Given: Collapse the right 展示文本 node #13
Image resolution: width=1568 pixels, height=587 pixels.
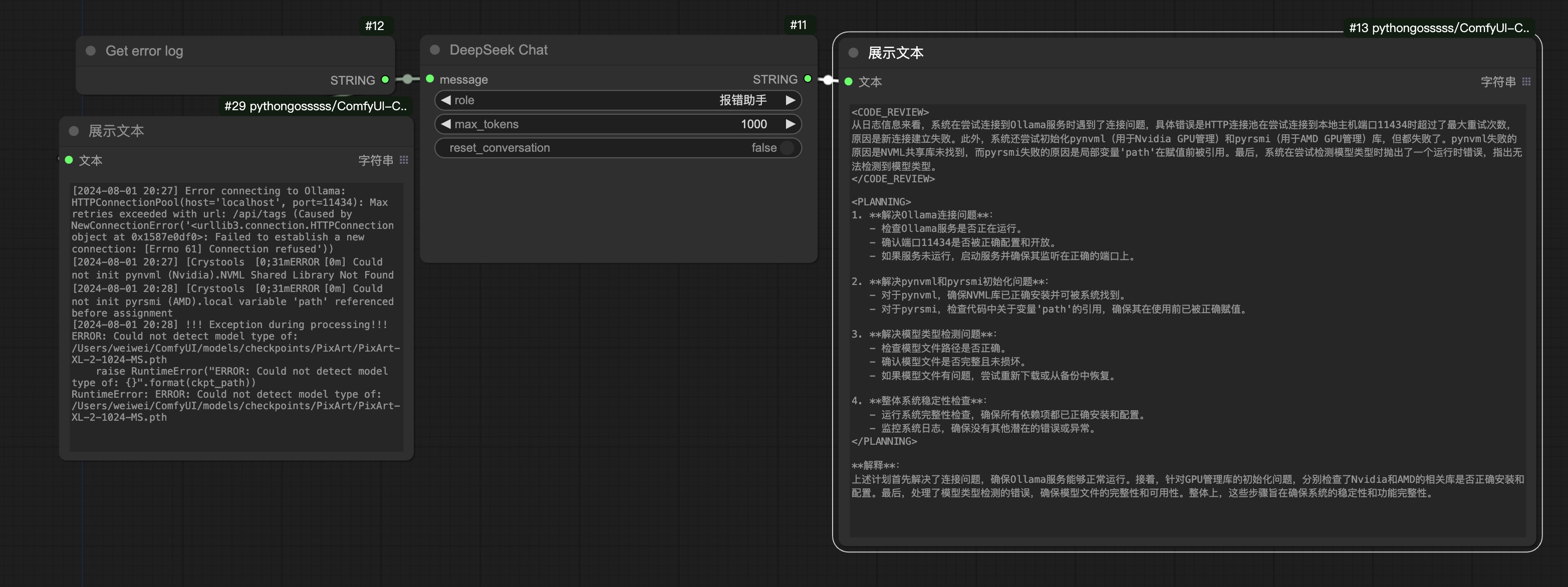Looking at the screenshot, I should [x=854, y=53].
